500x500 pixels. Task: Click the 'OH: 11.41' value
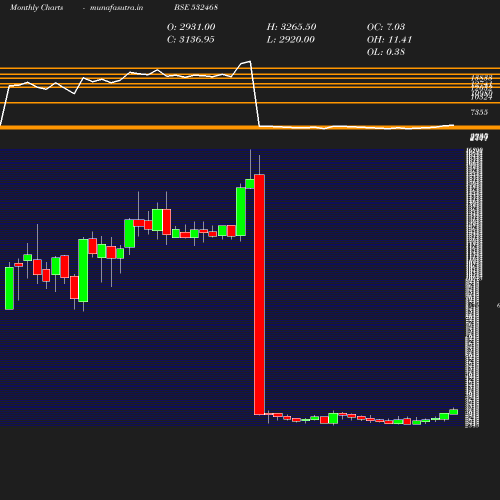389,39
